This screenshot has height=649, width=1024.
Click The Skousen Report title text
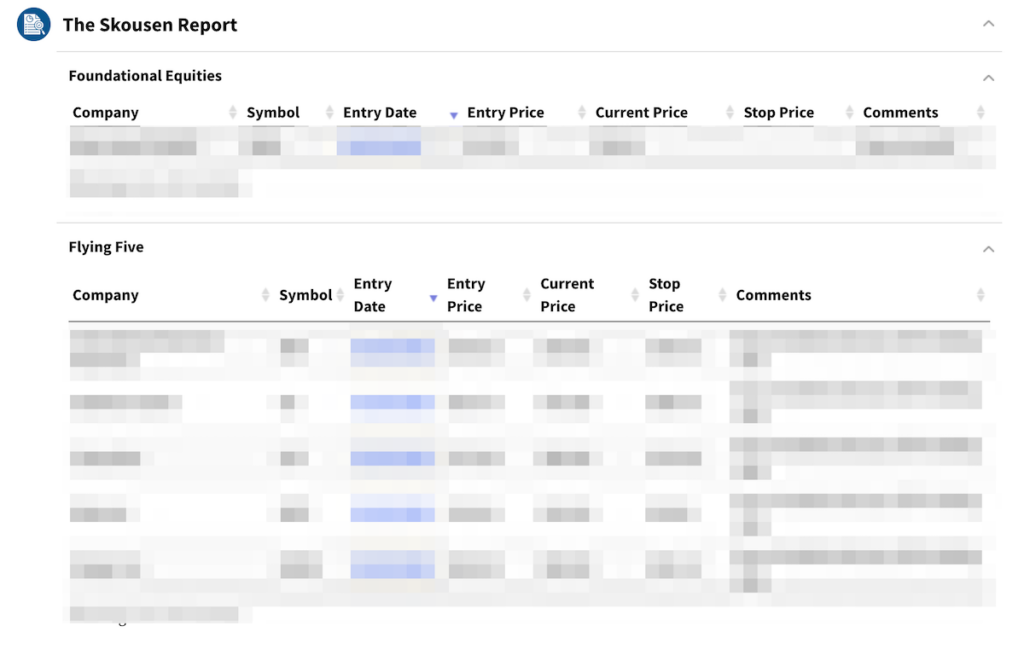coord(150,25)
